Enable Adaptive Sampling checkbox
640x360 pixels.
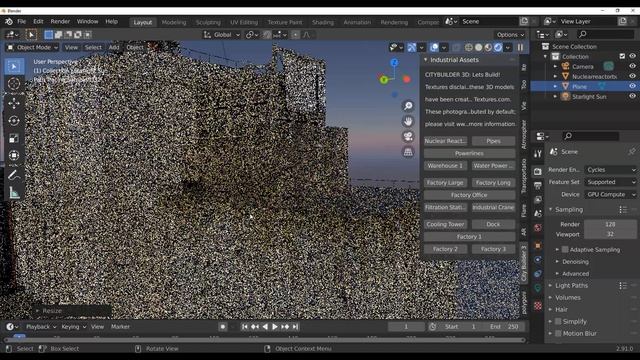(565, 249)
